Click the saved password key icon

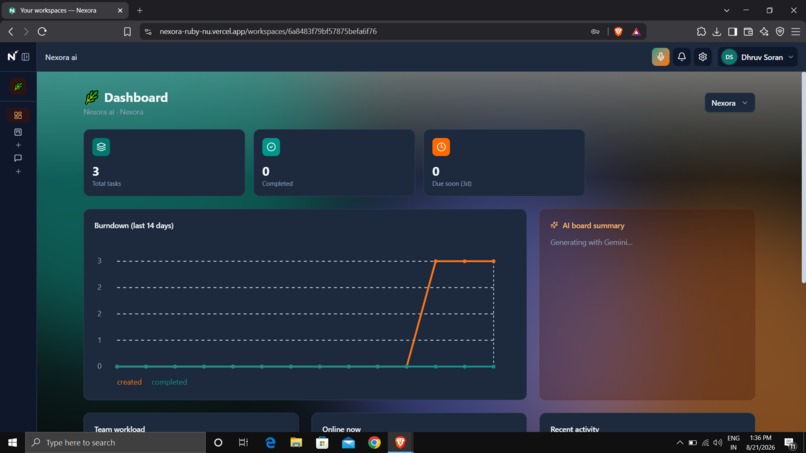pyautogui.click(x=595, y=31)
